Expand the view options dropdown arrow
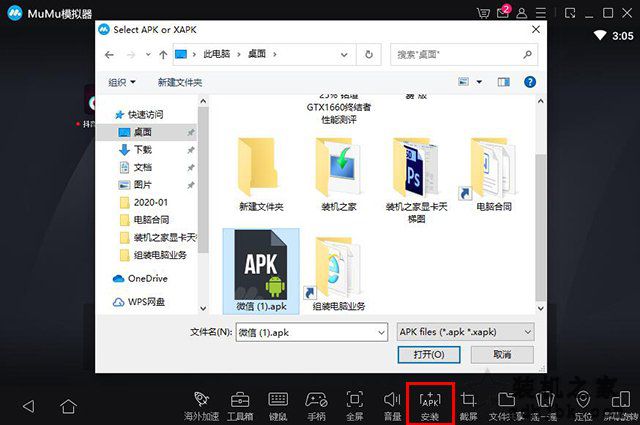Image resolution: width=640 pixels, height=425 pixels. tap(479, 82)
